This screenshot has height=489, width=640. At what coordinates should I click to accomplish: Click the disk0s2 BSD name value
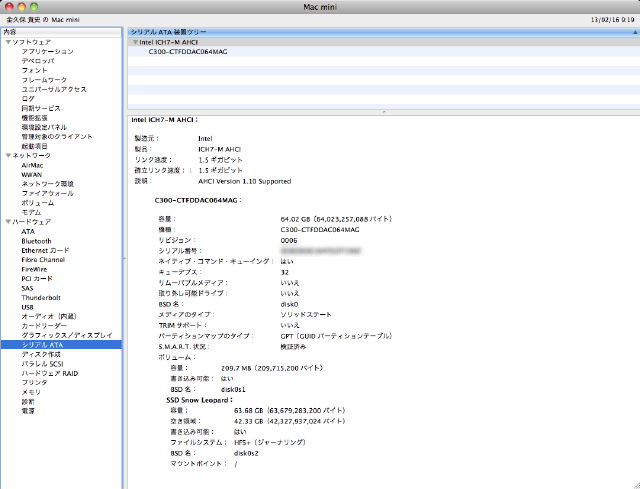246,453
